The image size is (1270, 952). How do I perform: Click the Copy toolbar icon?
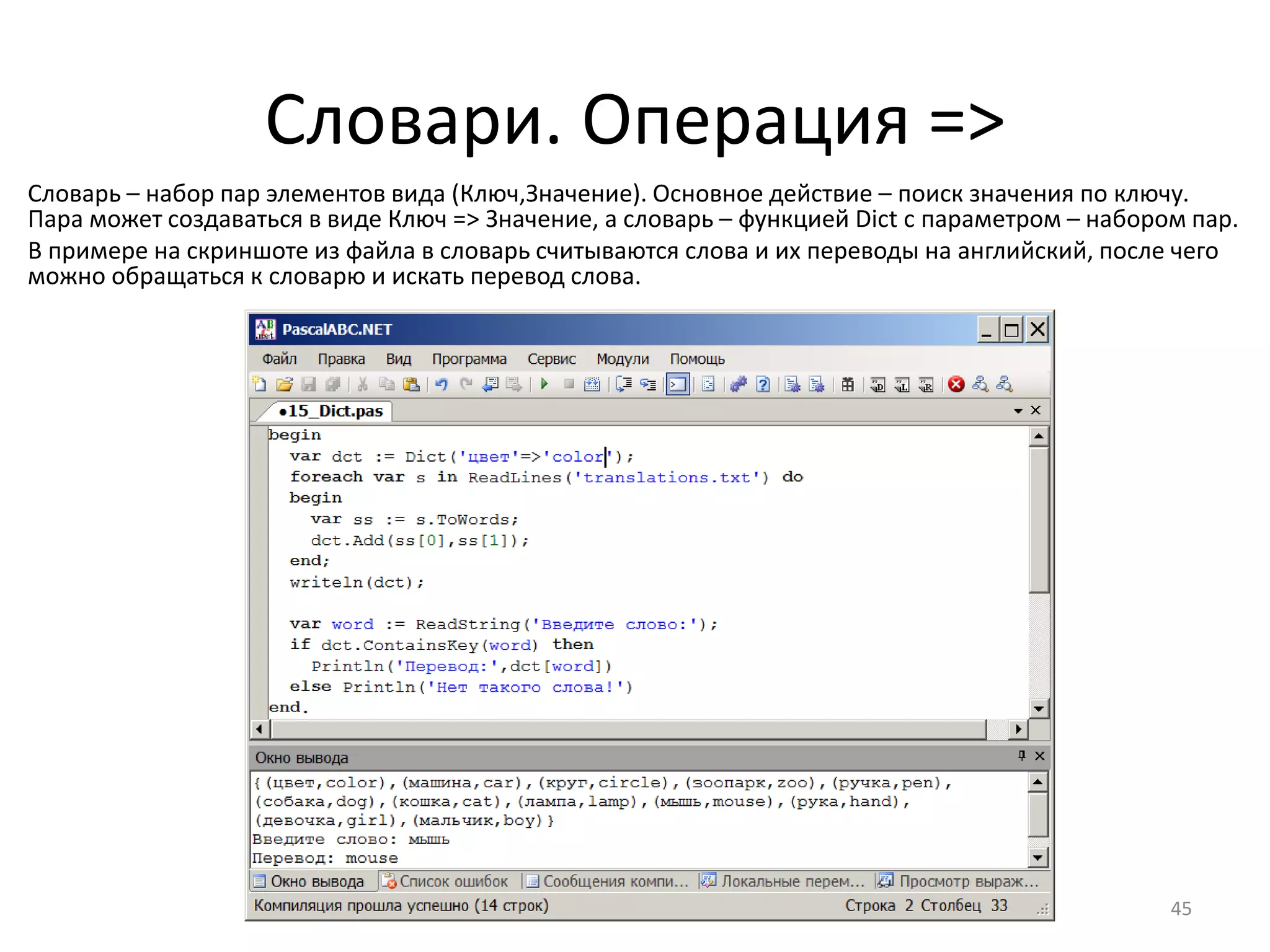coord(386,384)
